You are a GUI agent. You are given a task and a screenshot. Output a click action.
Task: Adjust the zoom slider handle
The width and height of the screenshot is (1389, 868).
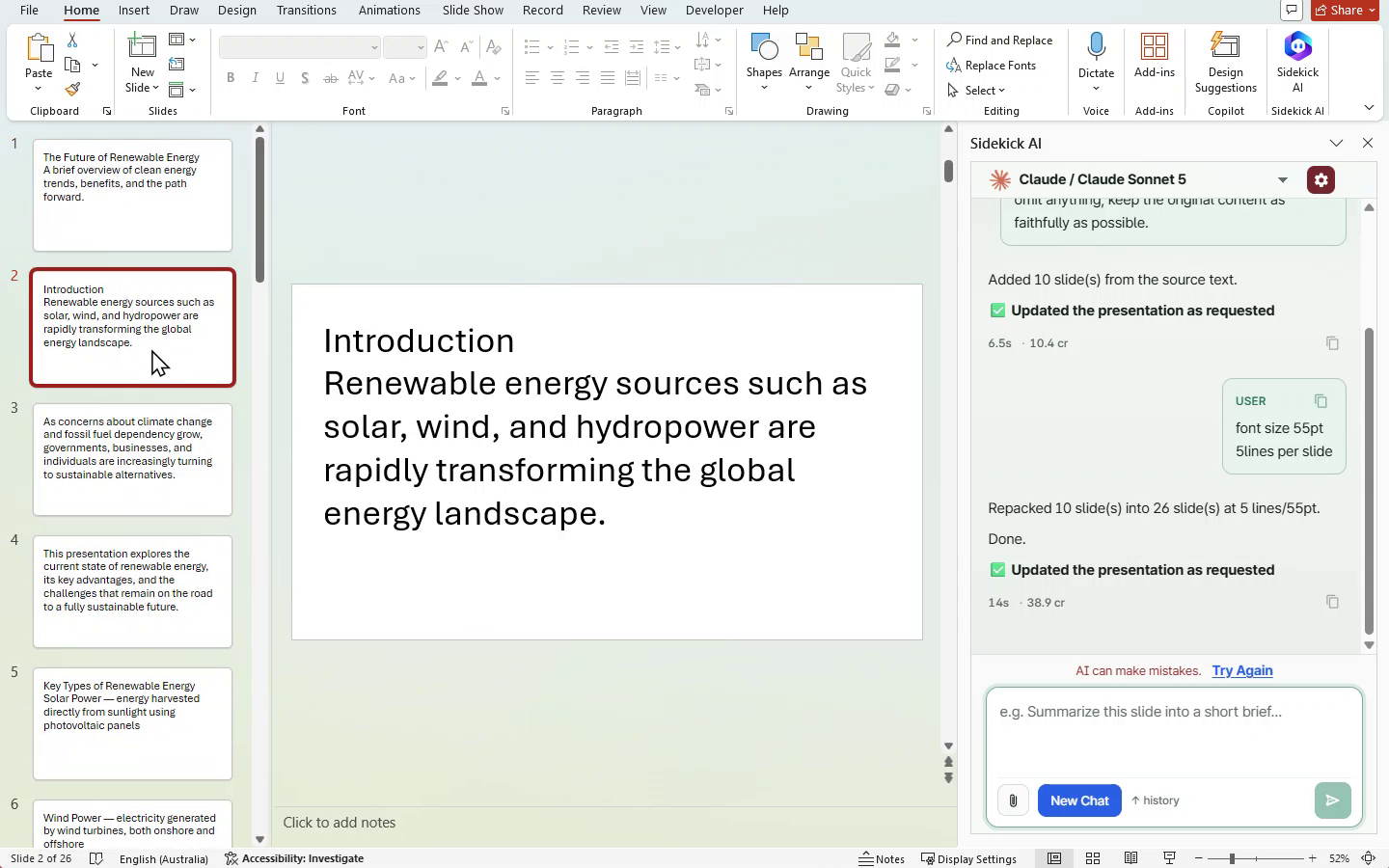pos(1232,858)
